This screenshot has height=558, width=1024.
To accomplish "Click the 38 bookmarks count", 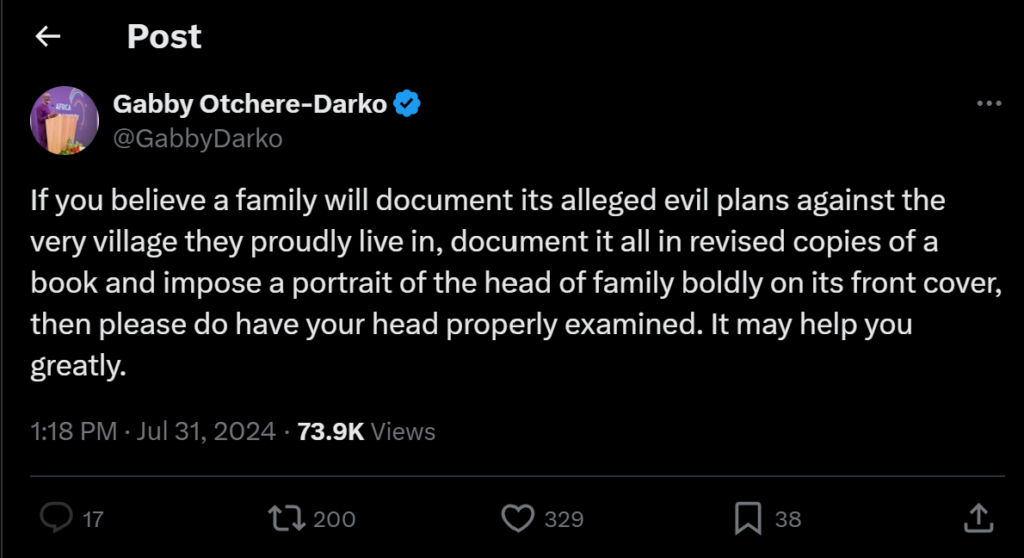I will pos(788,519).
